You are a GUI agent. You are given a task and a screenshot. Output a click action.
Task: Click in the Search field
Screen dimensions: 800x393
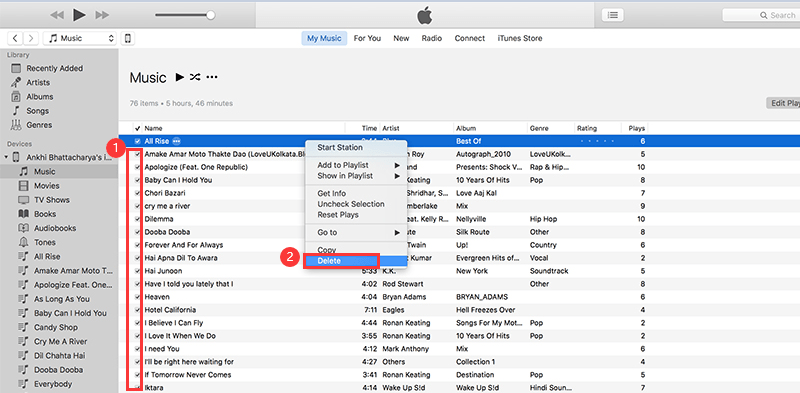(761, 15)
